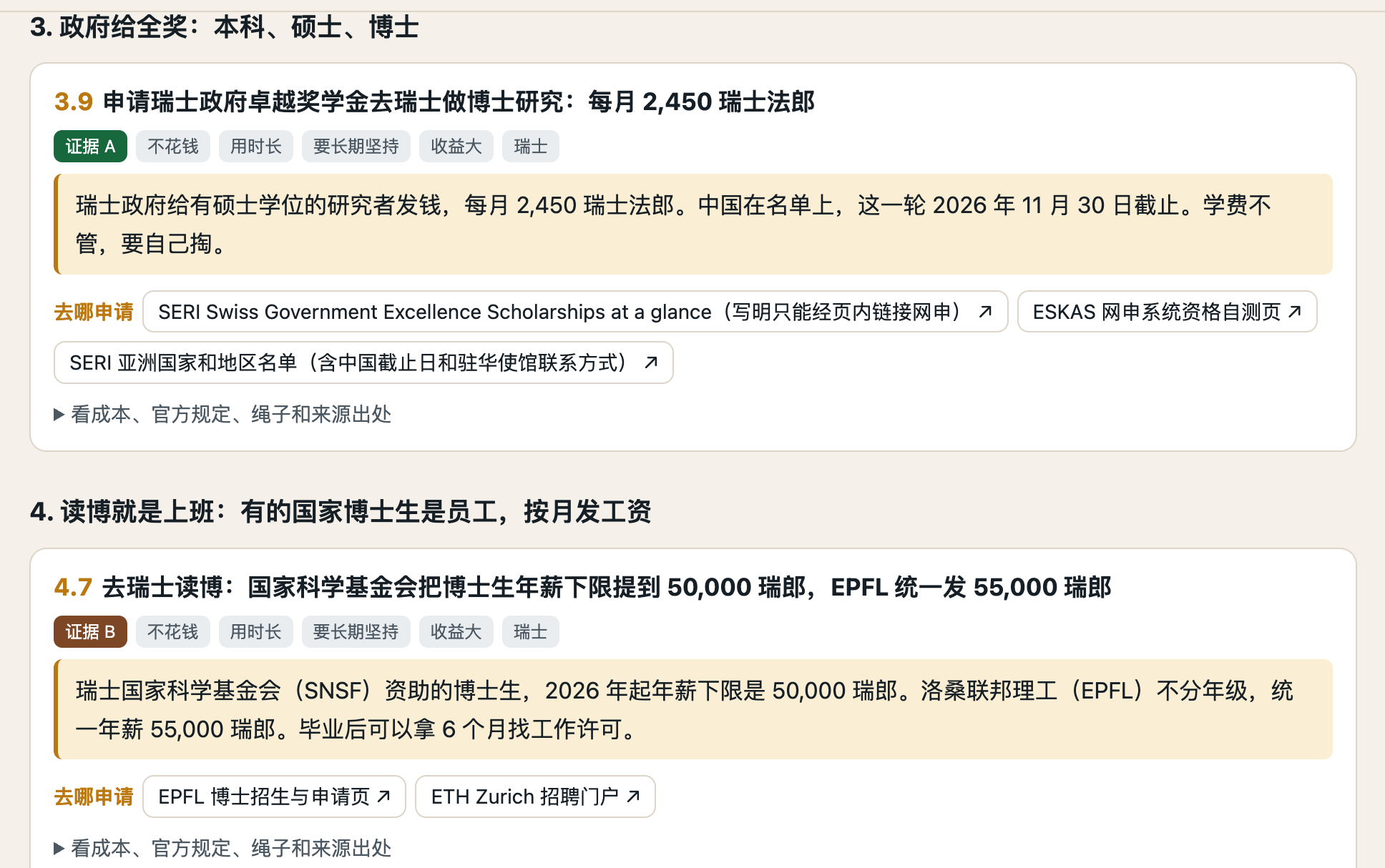Click the 4.7 去瑞士读博 title

coord(582,587)
